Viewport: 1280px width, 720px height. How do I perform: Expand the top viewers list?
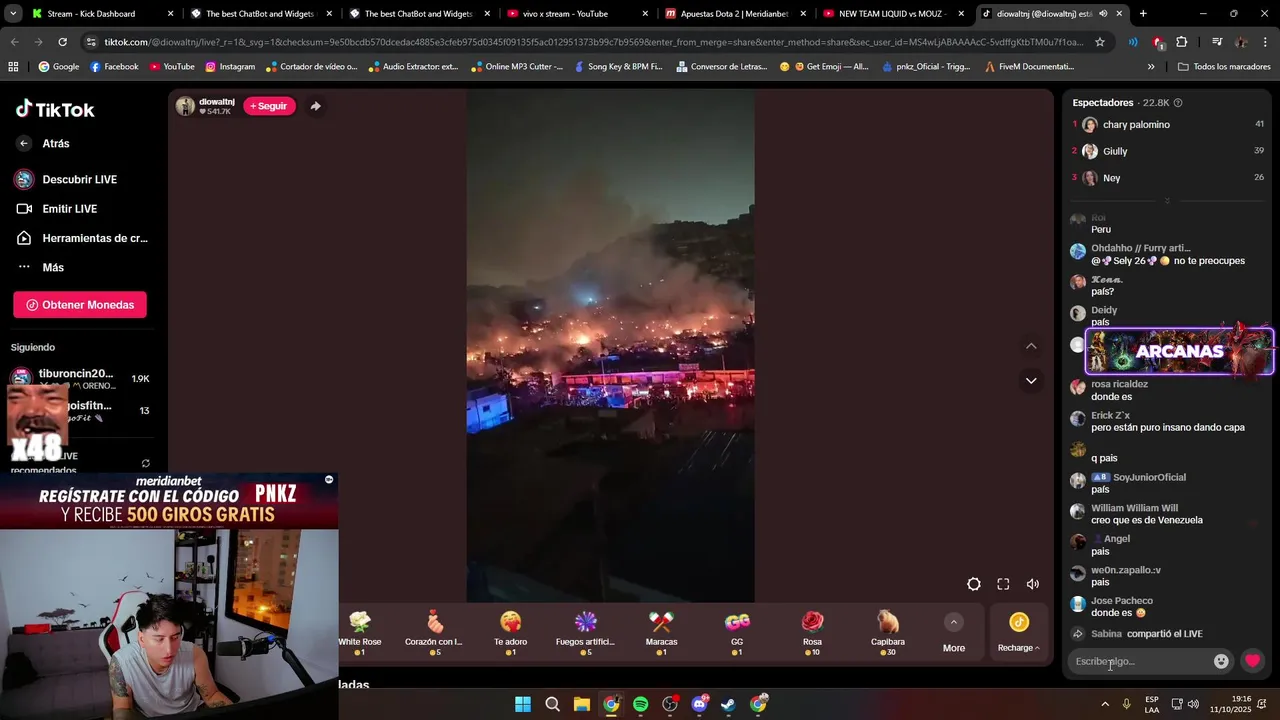click(x=1167, y=201)
